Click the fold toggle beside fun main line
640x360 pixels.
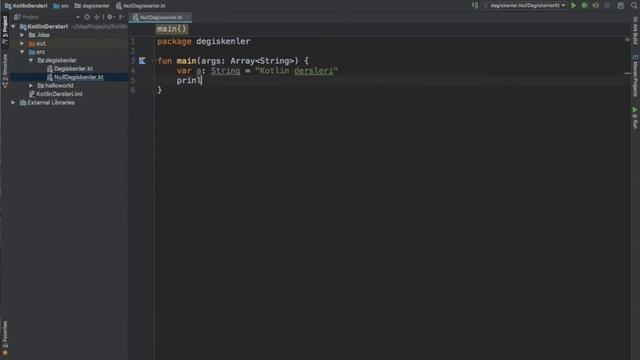click(154, 61)
